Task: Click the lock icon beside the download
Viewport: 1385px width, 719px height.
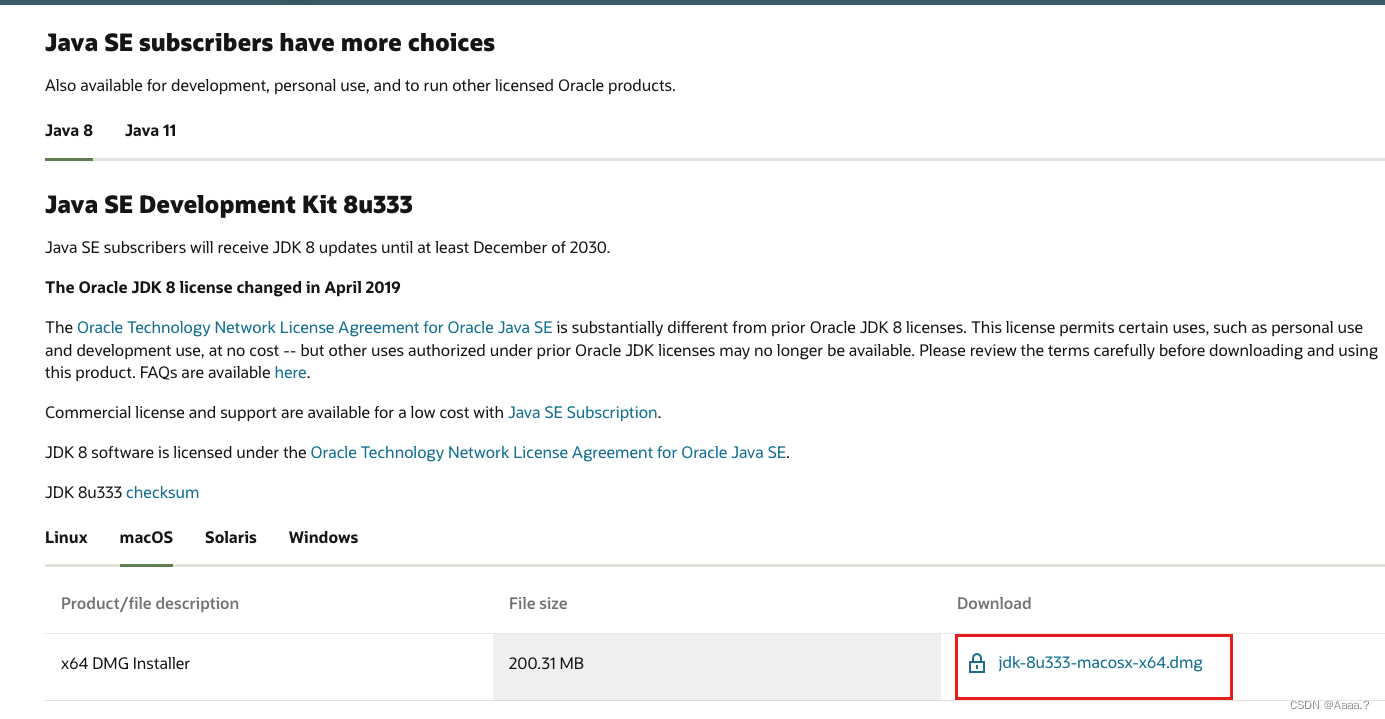Action: tap(977, 664)
